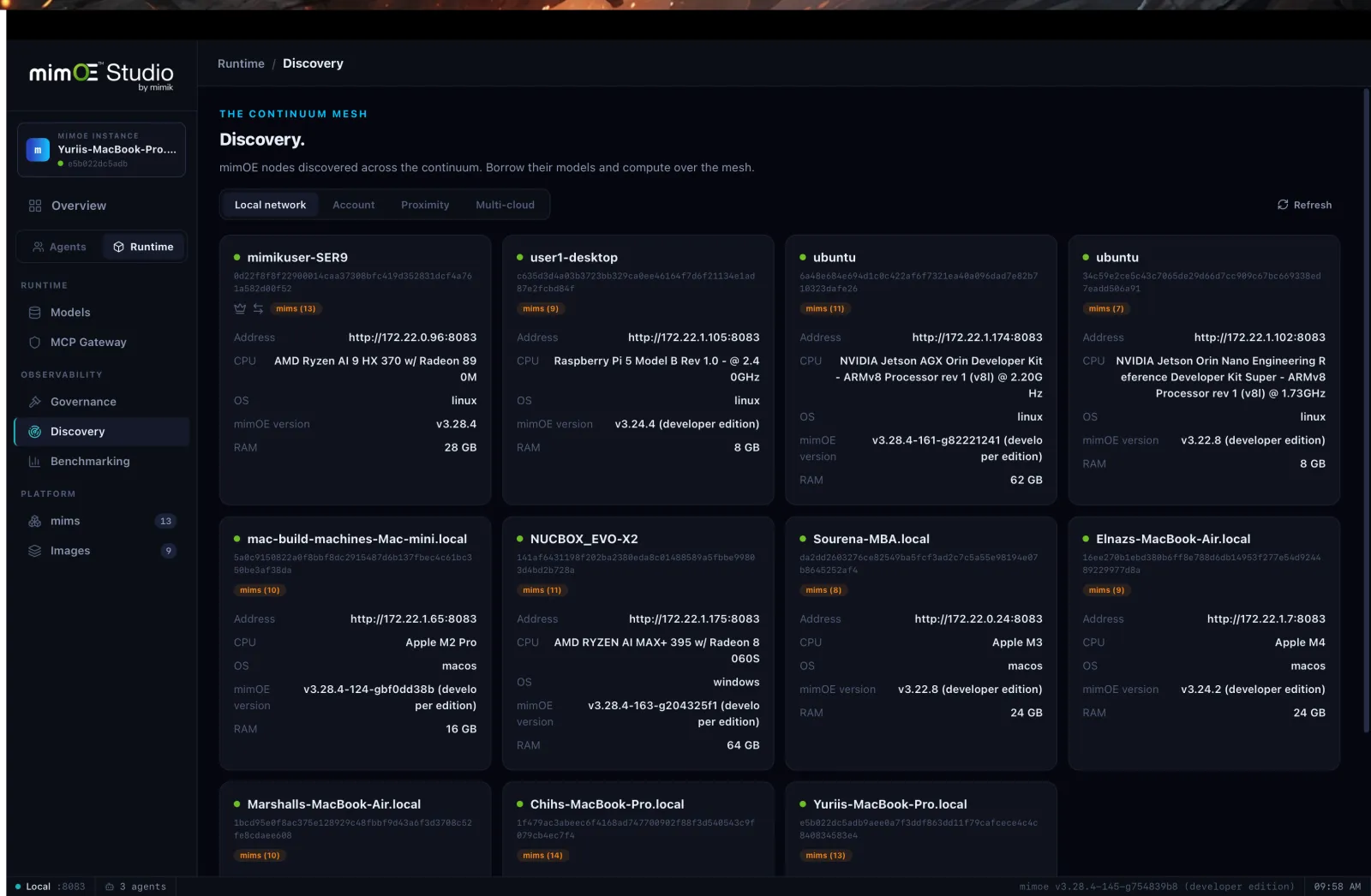
Task: Go to Models in the sidebar
Action: 101,313
